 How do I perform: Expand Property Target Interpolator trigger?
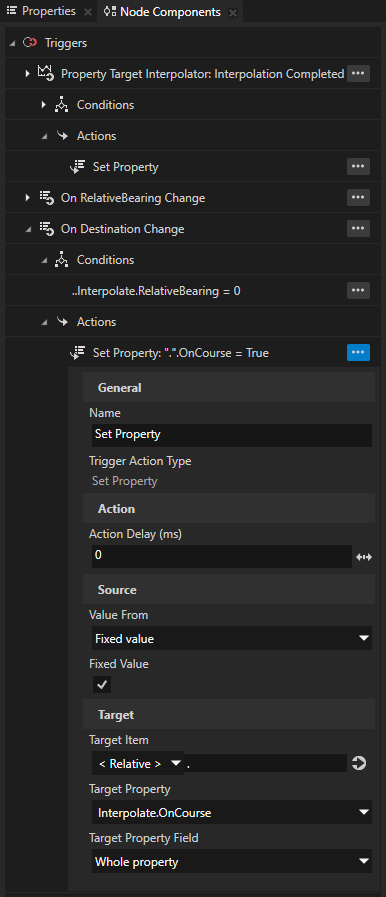(27, 74)
